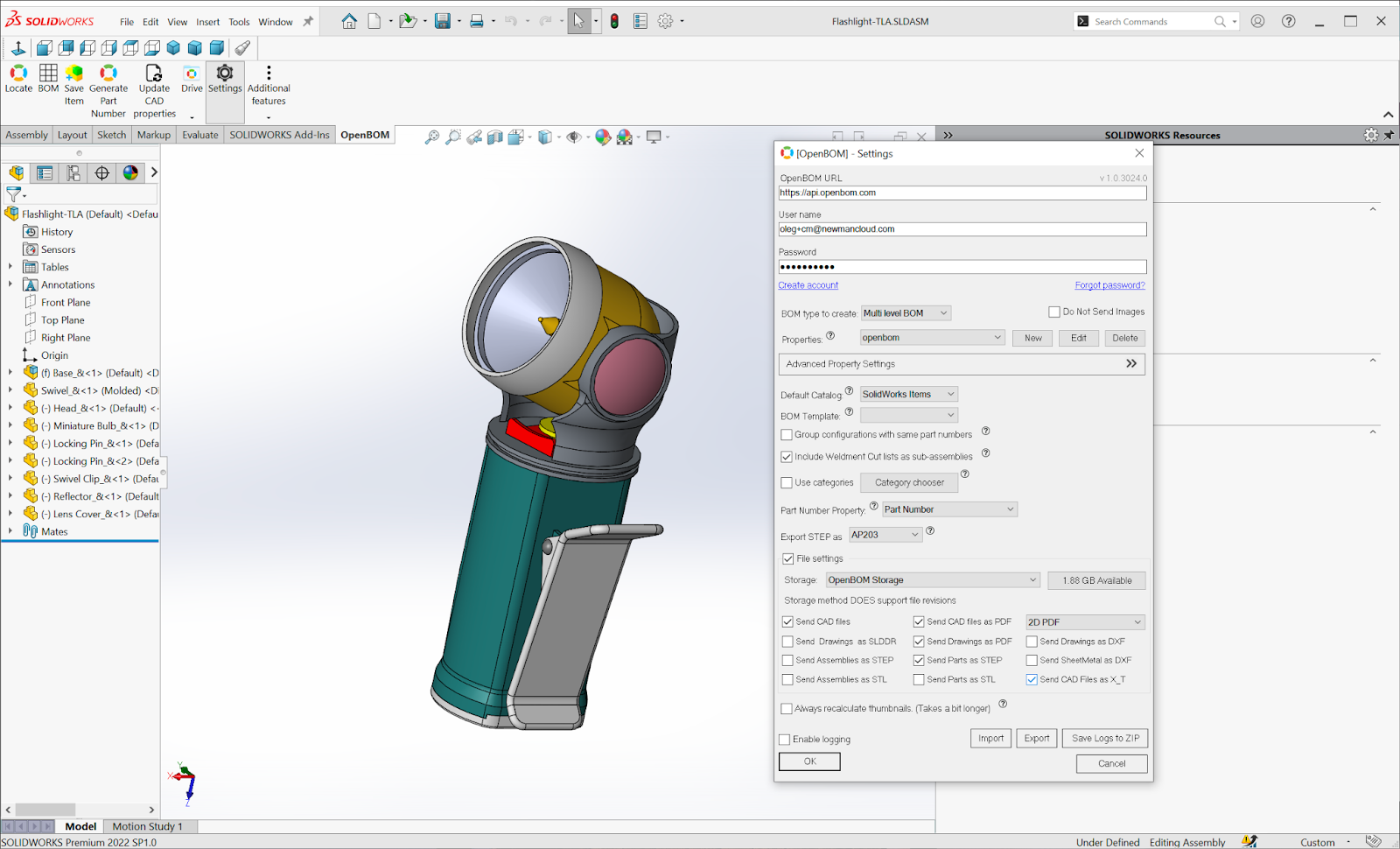The width and height of the screenshot is (1400, 849).
Task: Open the BOM tool in the ribbon
Action: [48, 77]
